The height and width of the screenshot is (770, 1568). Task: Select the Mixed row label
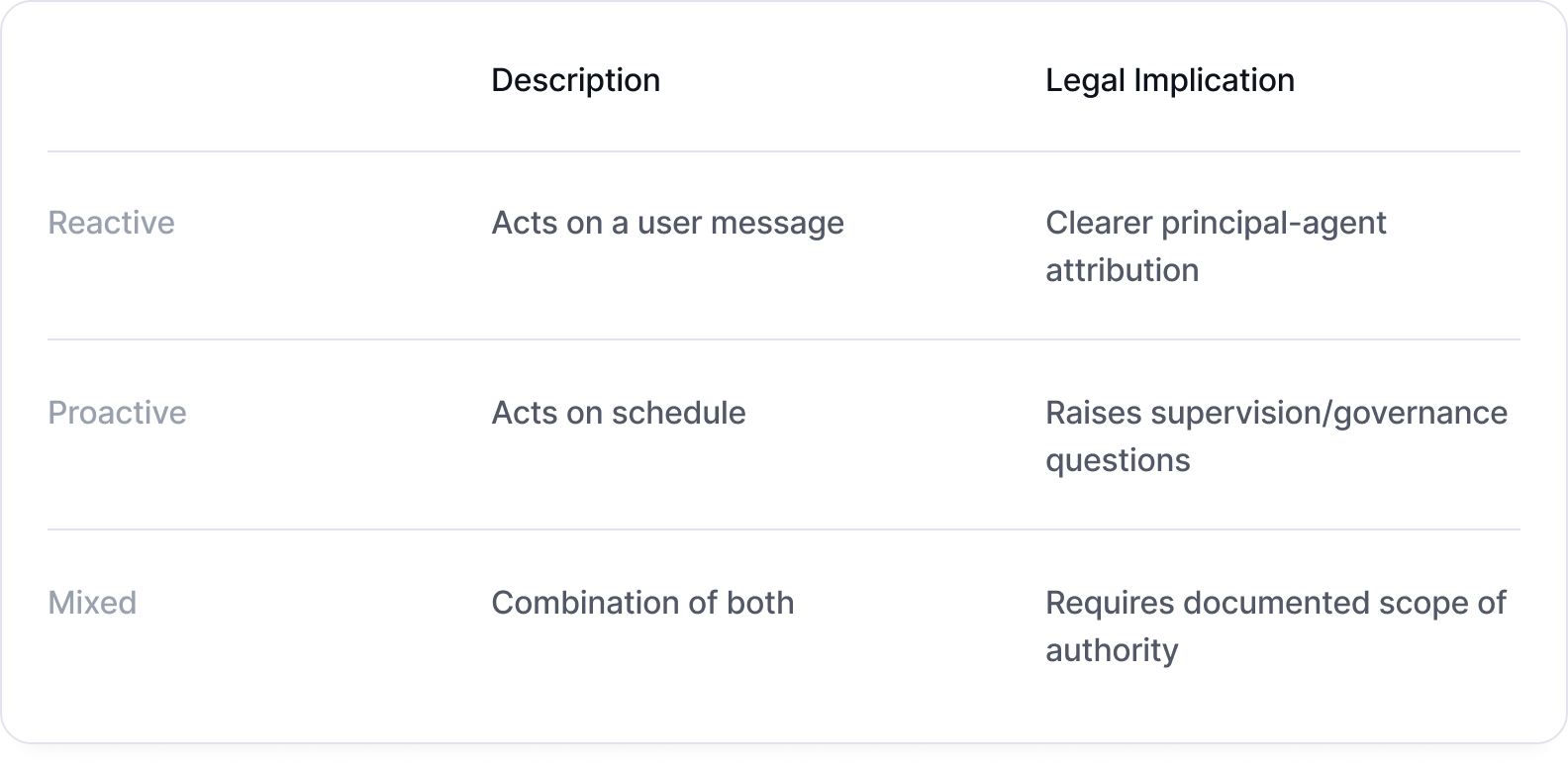click(x=92, y=603)
